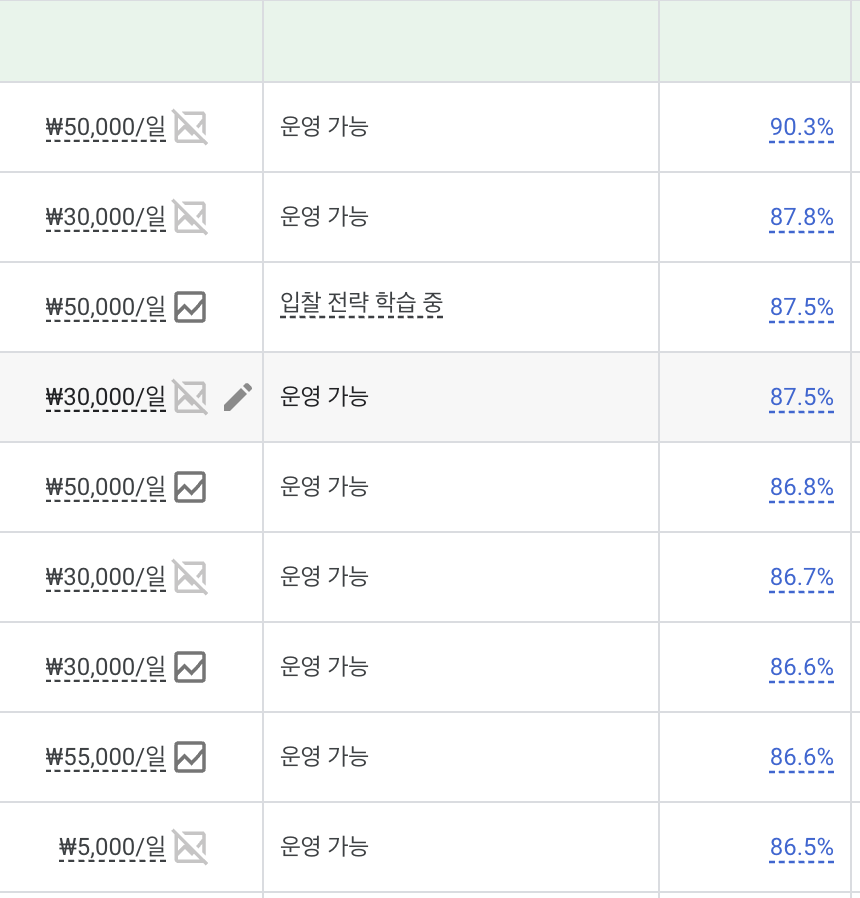The image size is (860, 898).
Task: Click the 87.8% score link
Action: coord(802,217)
